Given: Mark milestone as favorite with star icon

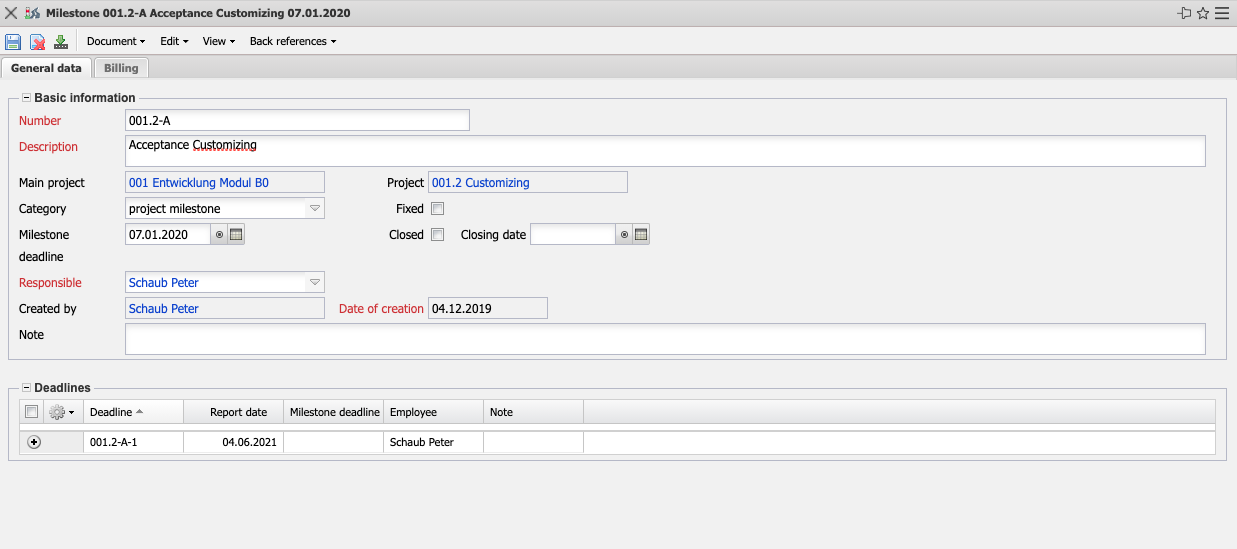Looking at the screenshot, I should coord(1203,14).
